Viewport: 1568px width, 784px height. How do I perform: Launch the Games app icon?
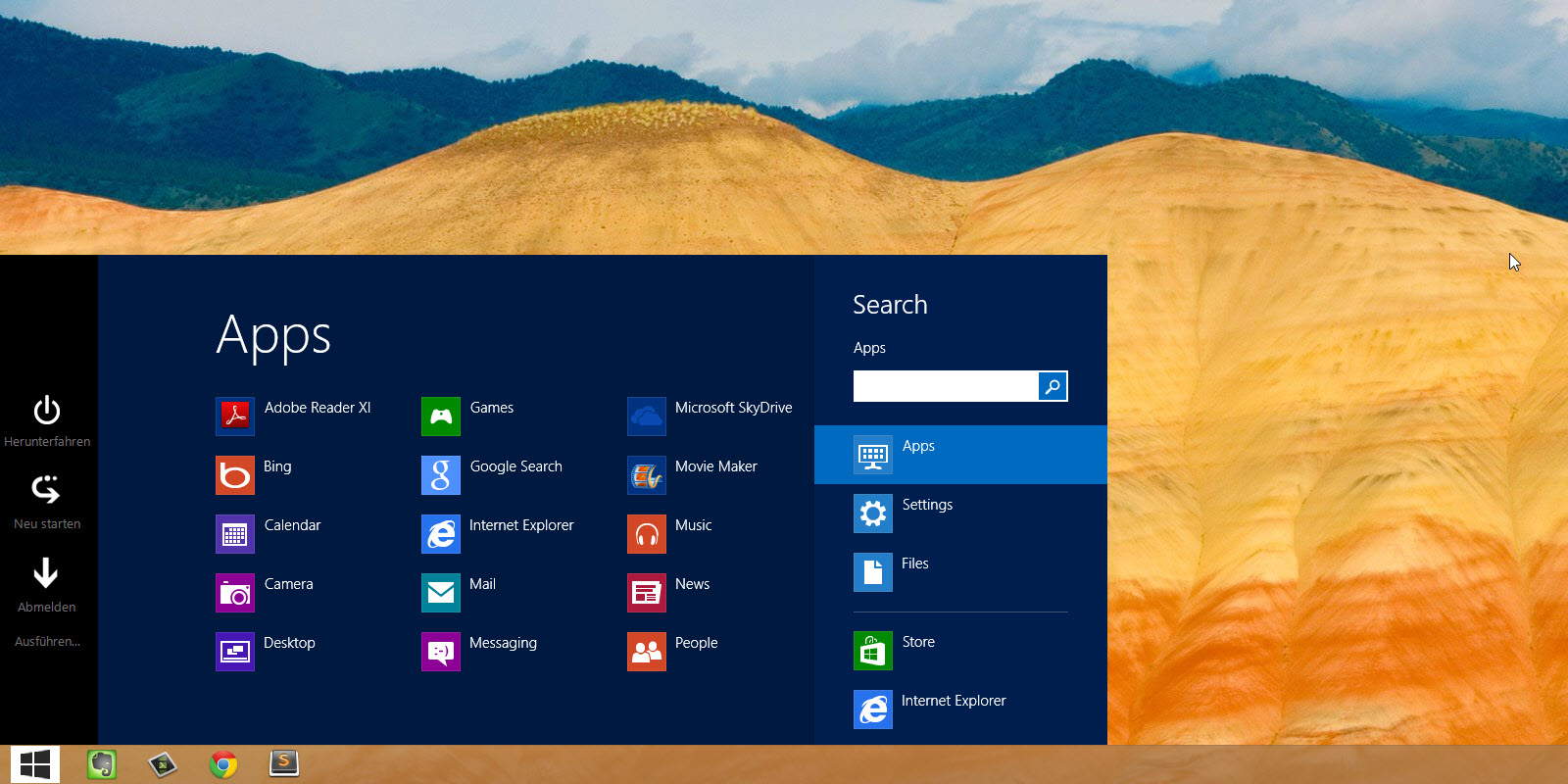[x=441, y=416]
